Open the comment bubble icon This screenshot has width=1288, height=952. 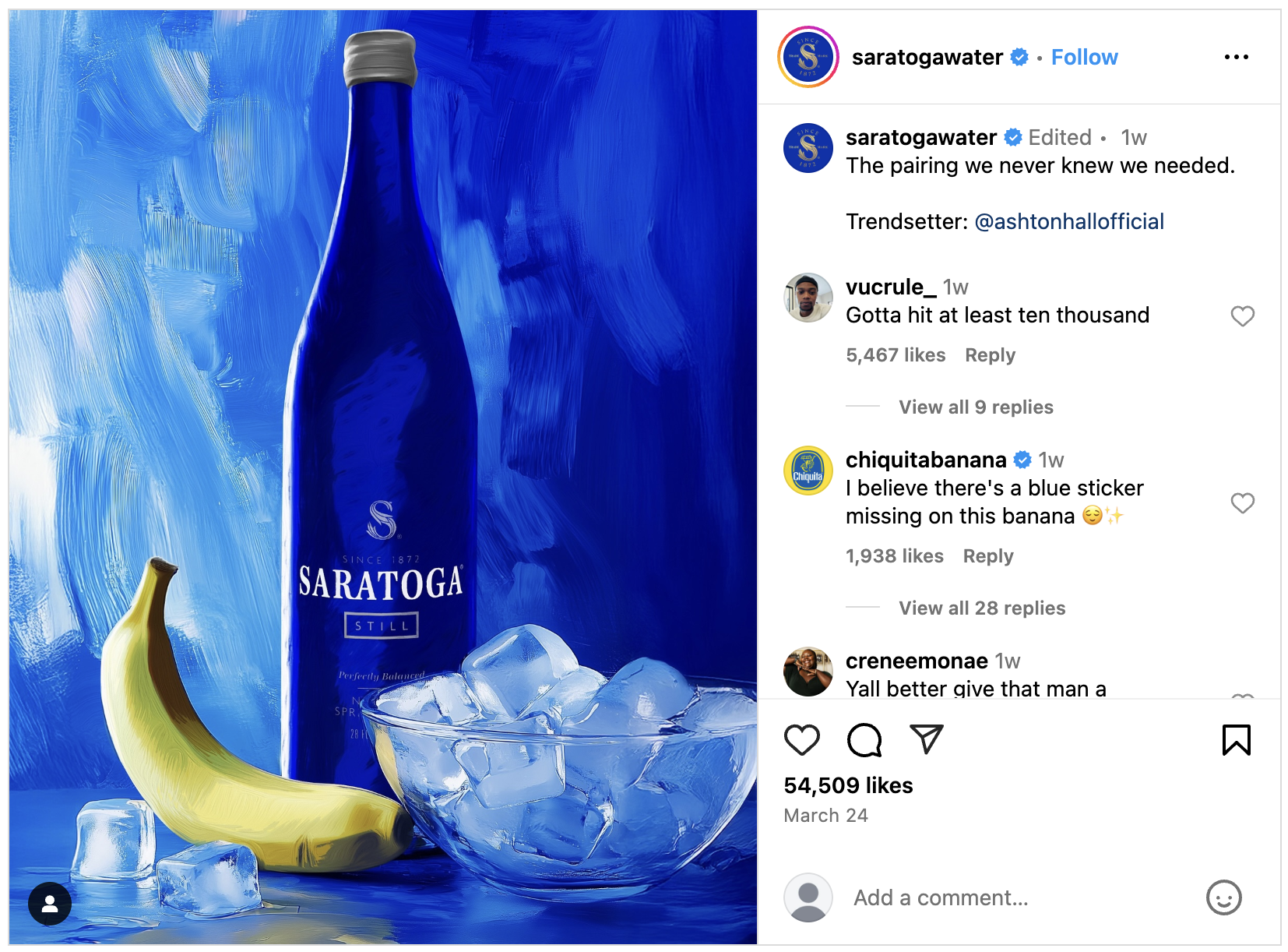(864, 740)
